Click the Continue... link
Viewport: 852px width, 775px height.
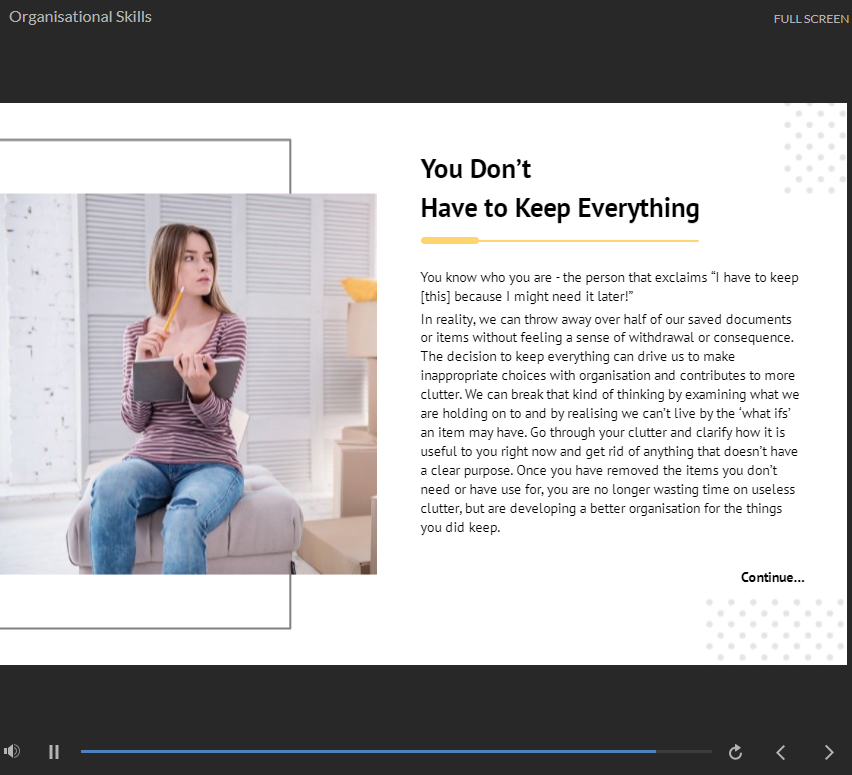(x=772, y=577)
